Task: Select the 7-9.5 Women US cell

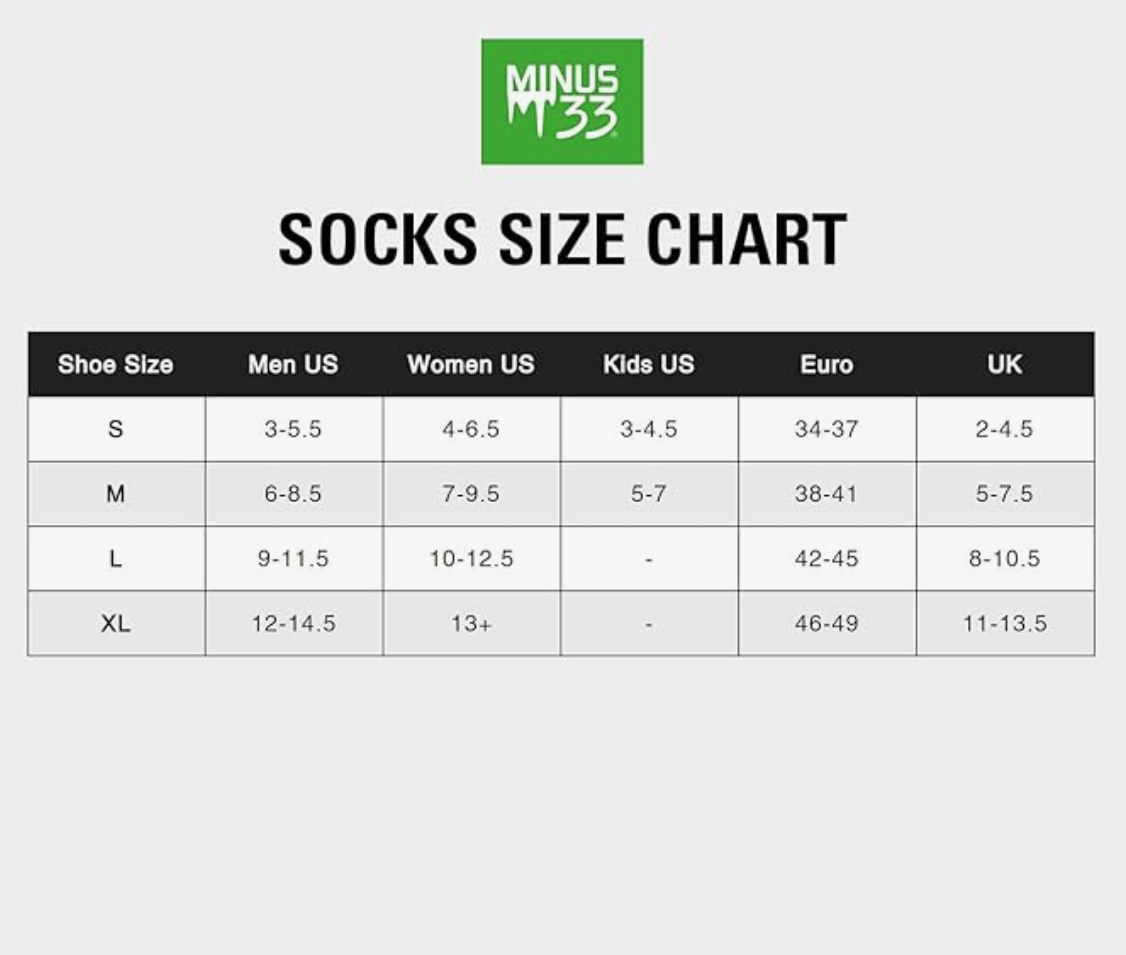Action: pos(471,494)
